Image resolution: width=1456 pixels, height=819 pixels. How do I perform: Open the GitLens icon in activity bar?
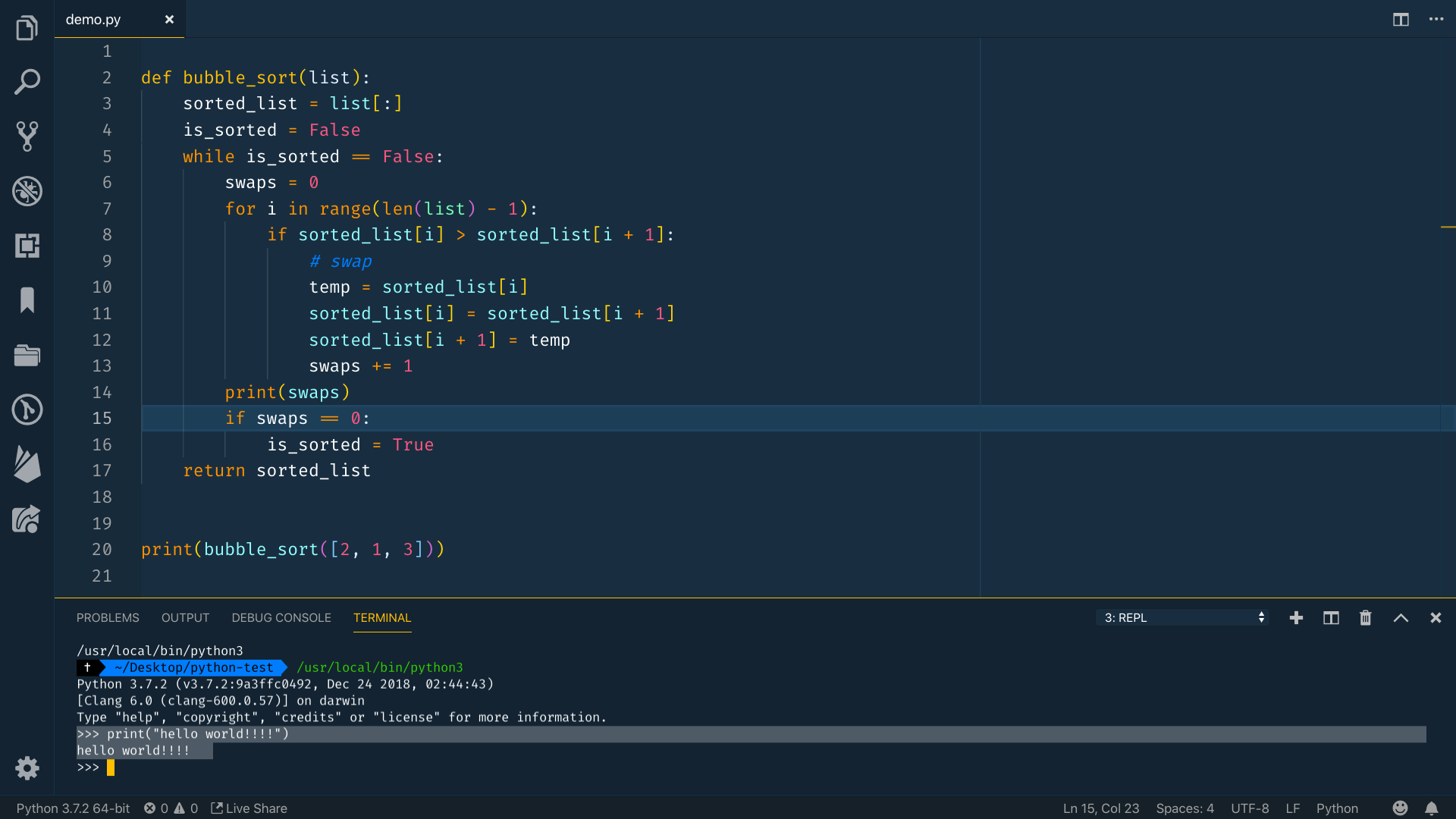click(x=27, y=409)
